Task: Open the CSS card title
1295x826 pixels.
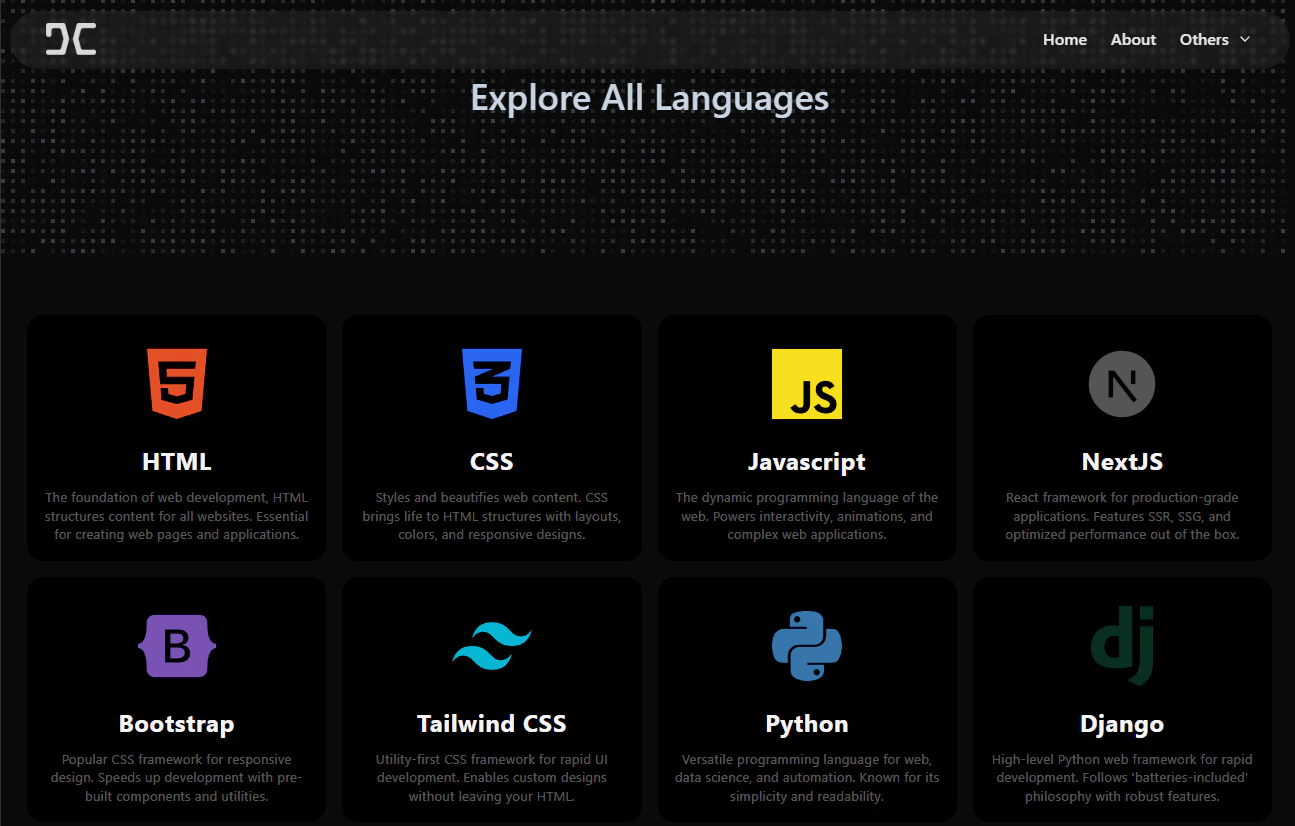Action: [492, 462]
